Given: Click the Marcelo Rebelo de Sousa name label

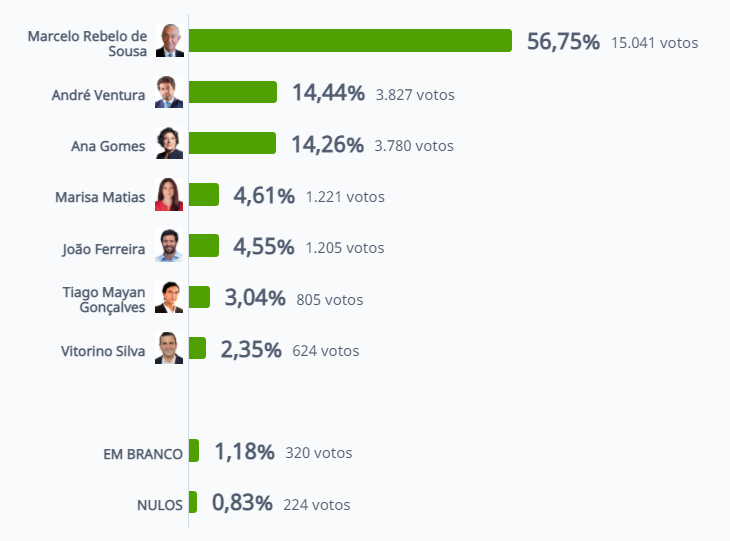Looking at the screenshot, I should (88, 43).
